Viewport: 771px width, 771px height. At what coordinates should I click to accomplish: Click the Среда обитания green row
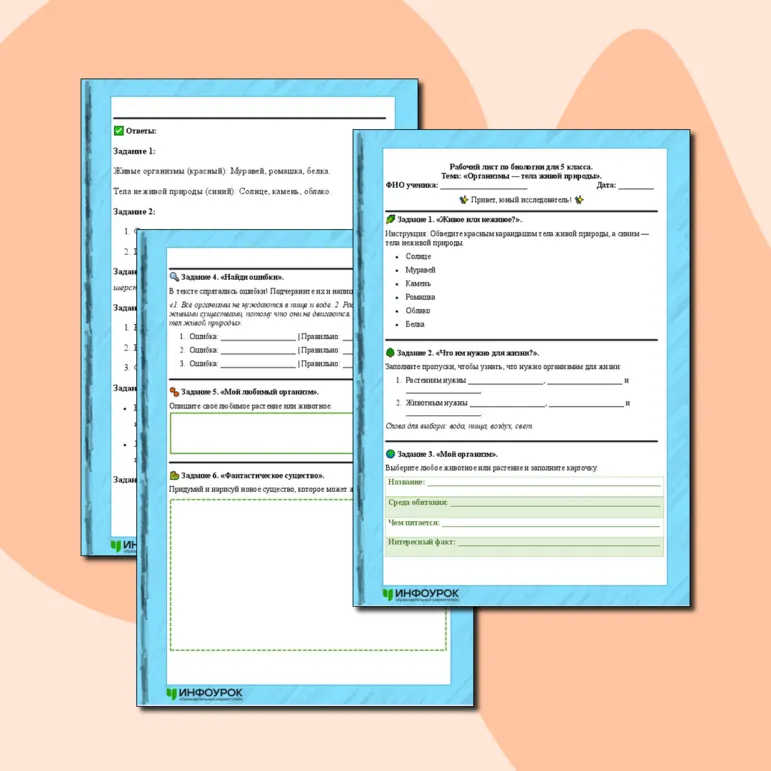(524, 506)
